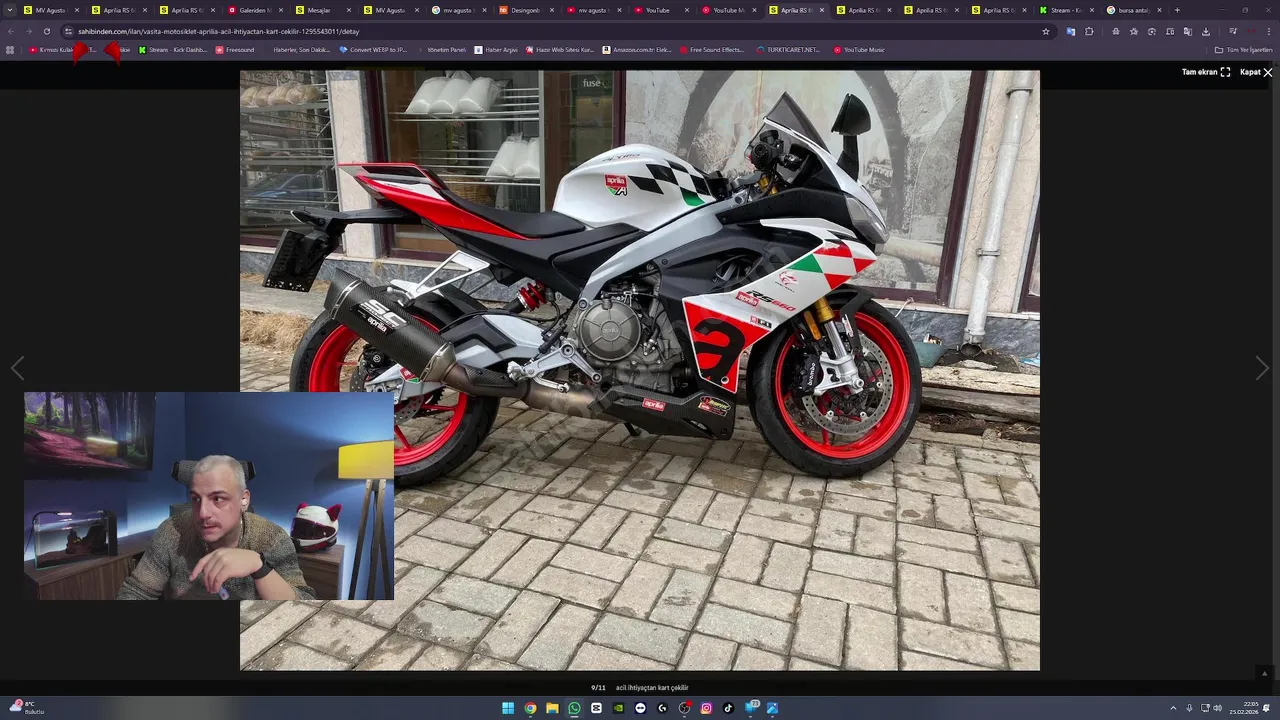Open File Explorer from the taskbar
Screen dimensions: 1280x720
(552, 708)
